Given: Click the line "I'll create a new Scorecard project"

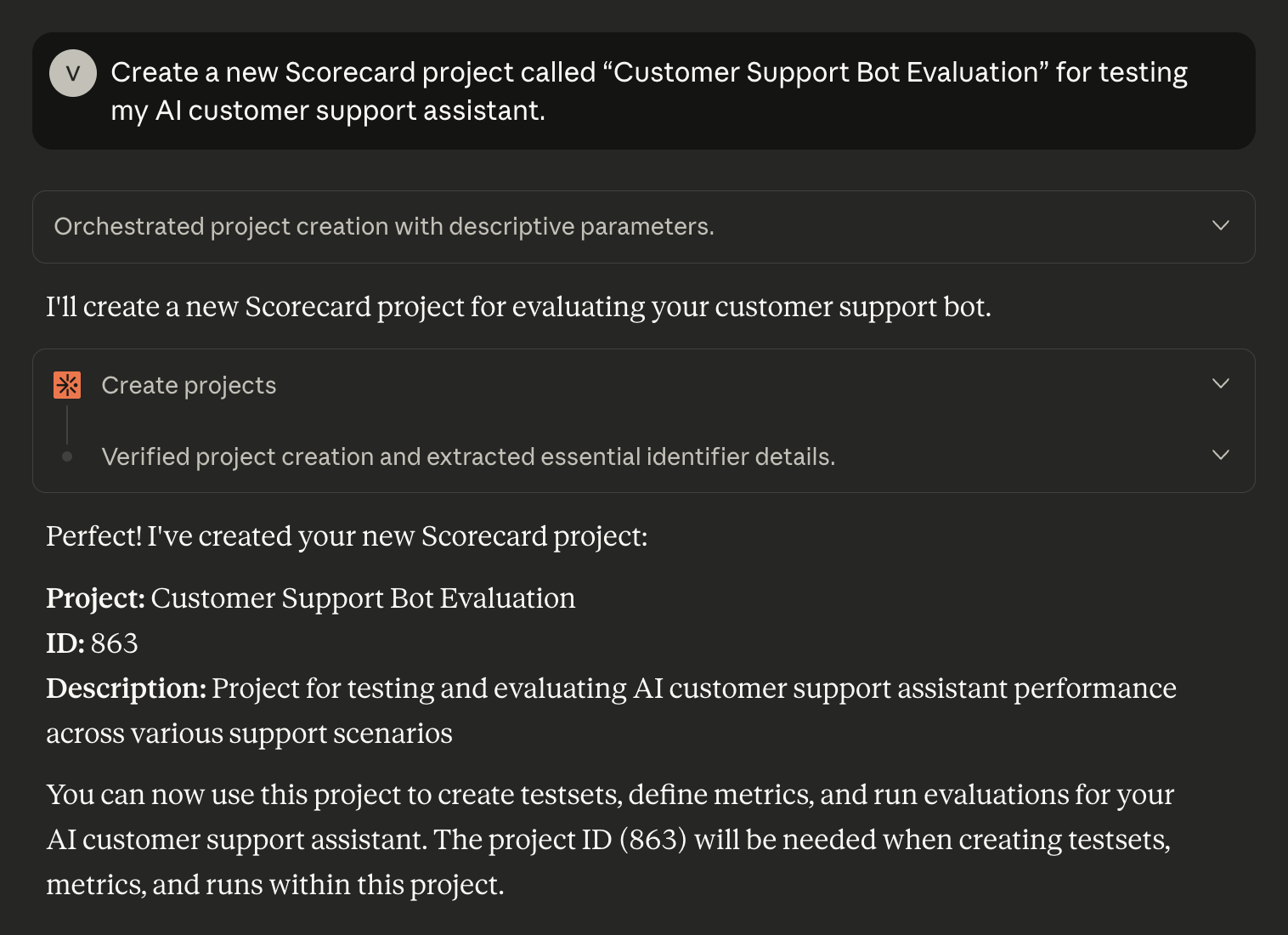Looking at the screenshot, I should (x=518, y=306).
